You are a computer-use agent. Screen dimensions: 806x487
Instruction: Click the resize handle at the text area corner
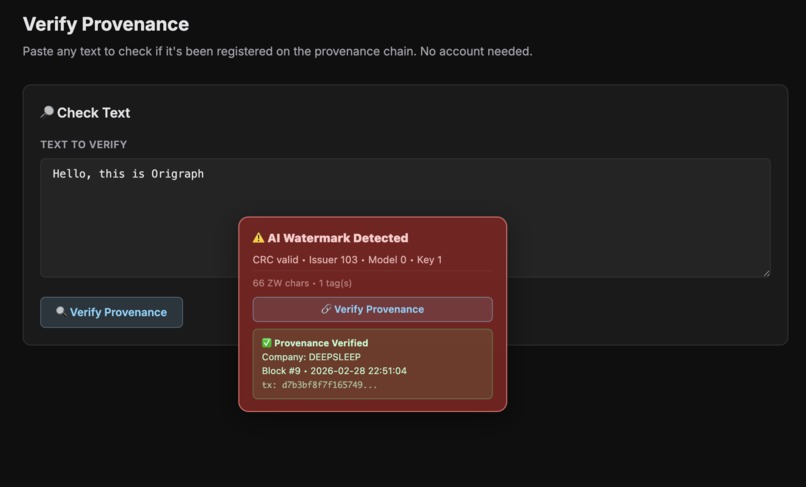pyautogui.click(x=766, y=274)
